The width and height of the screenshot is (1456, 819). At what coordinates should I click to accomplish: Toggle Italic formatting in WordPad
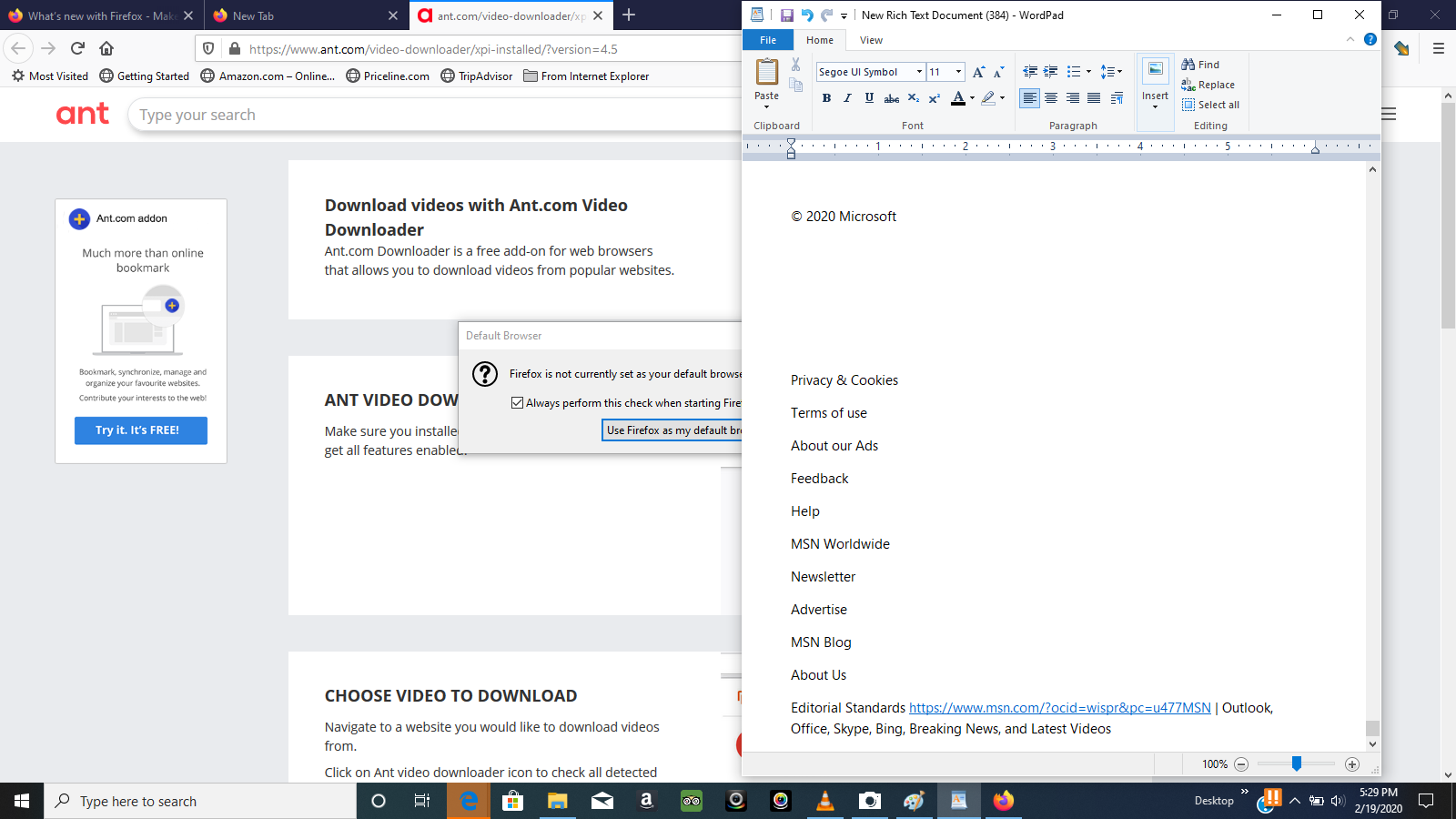pos(847,98)
